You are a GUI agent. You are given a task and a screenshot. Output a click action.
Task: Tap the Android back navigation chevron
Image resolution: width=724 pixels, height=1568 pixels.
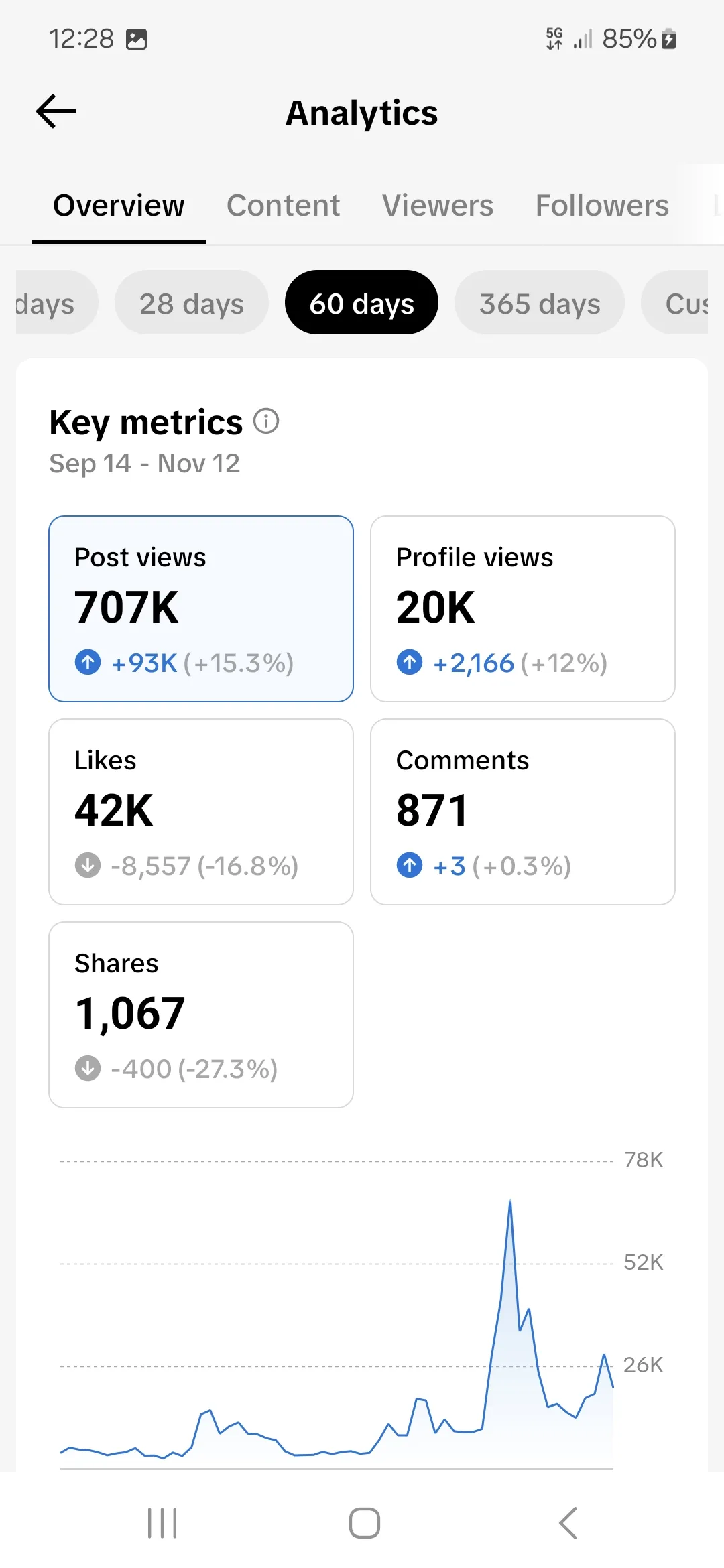(x=568, y=1523)
